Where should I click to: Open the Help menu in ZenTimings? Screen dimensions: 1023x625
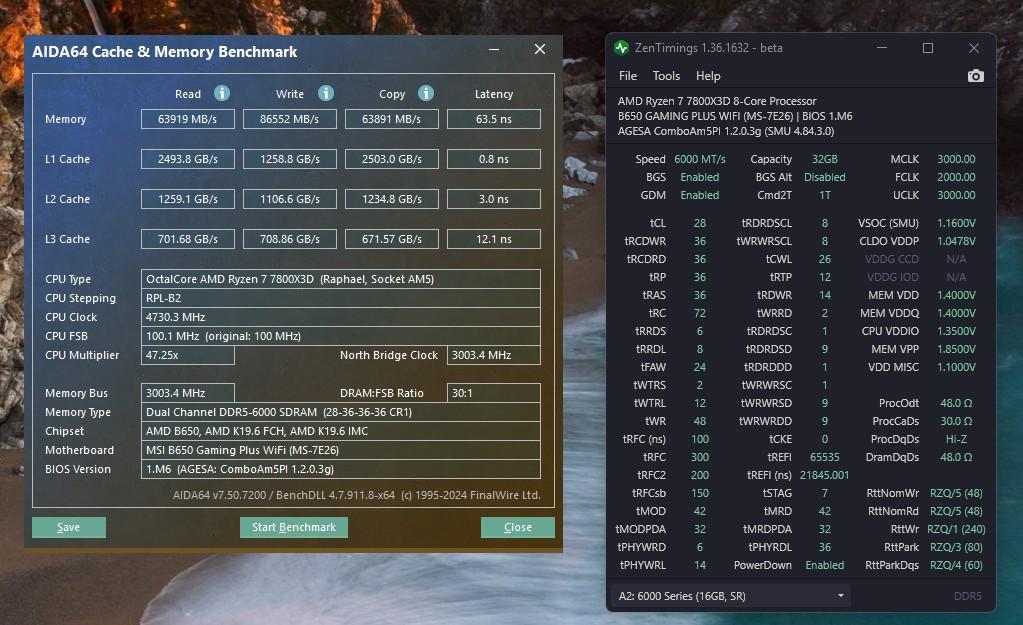[x=708, y=76]
